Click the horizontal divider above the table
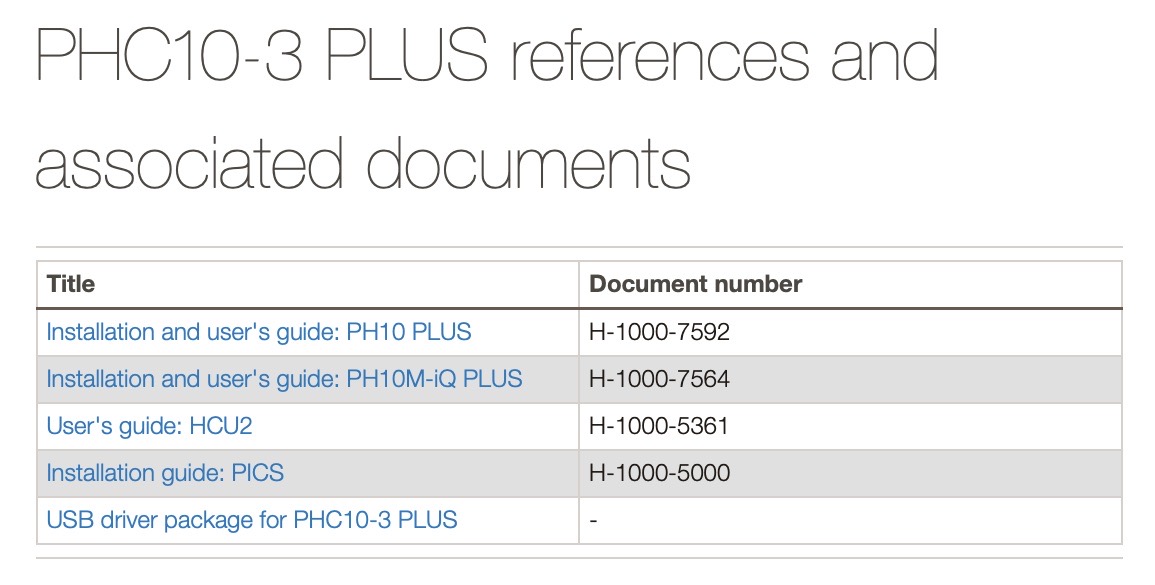The image size is (1155, 585). pos(579,247)
